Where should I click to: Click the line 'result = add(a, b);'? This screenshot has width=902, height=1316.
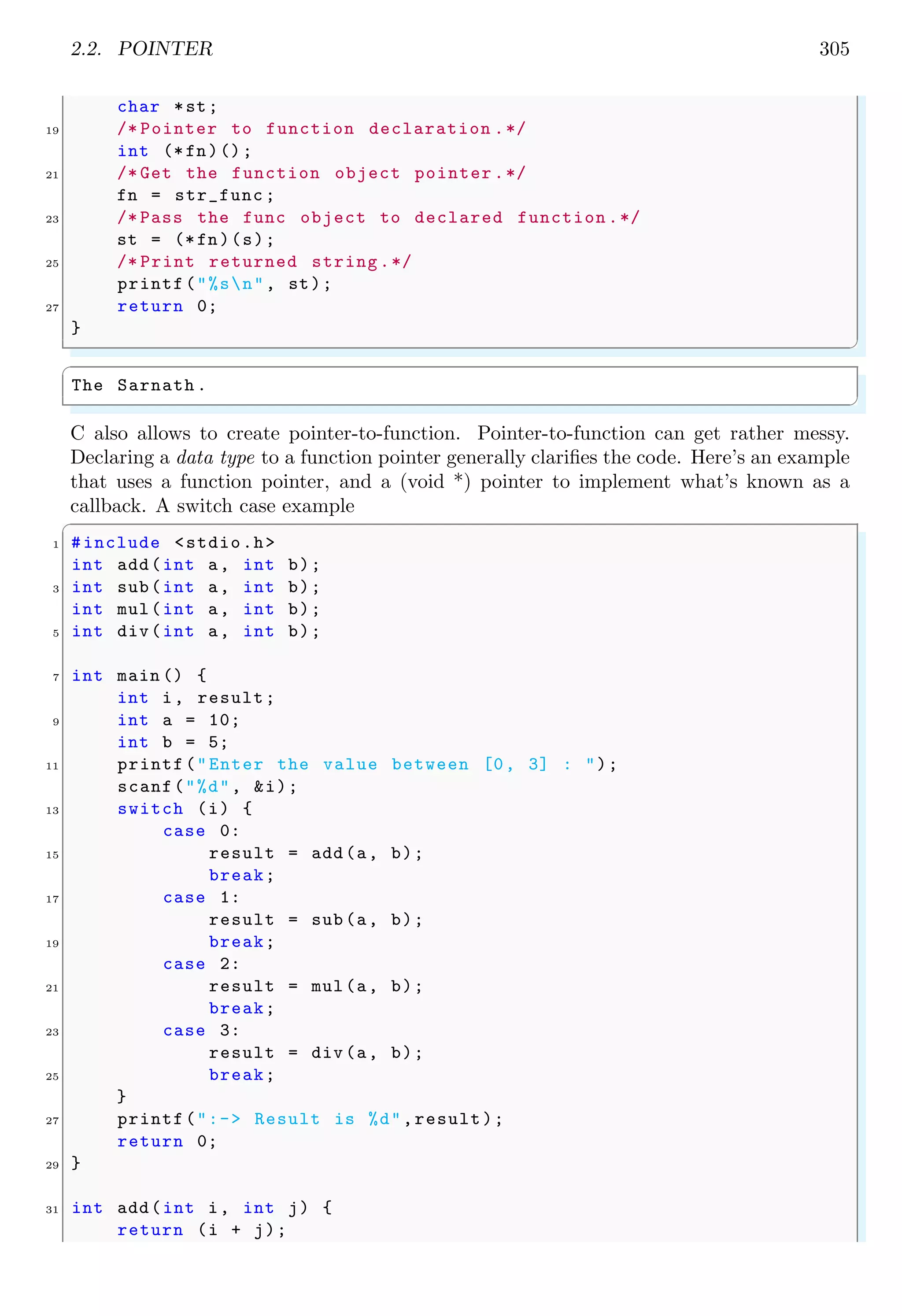point(316,853)
